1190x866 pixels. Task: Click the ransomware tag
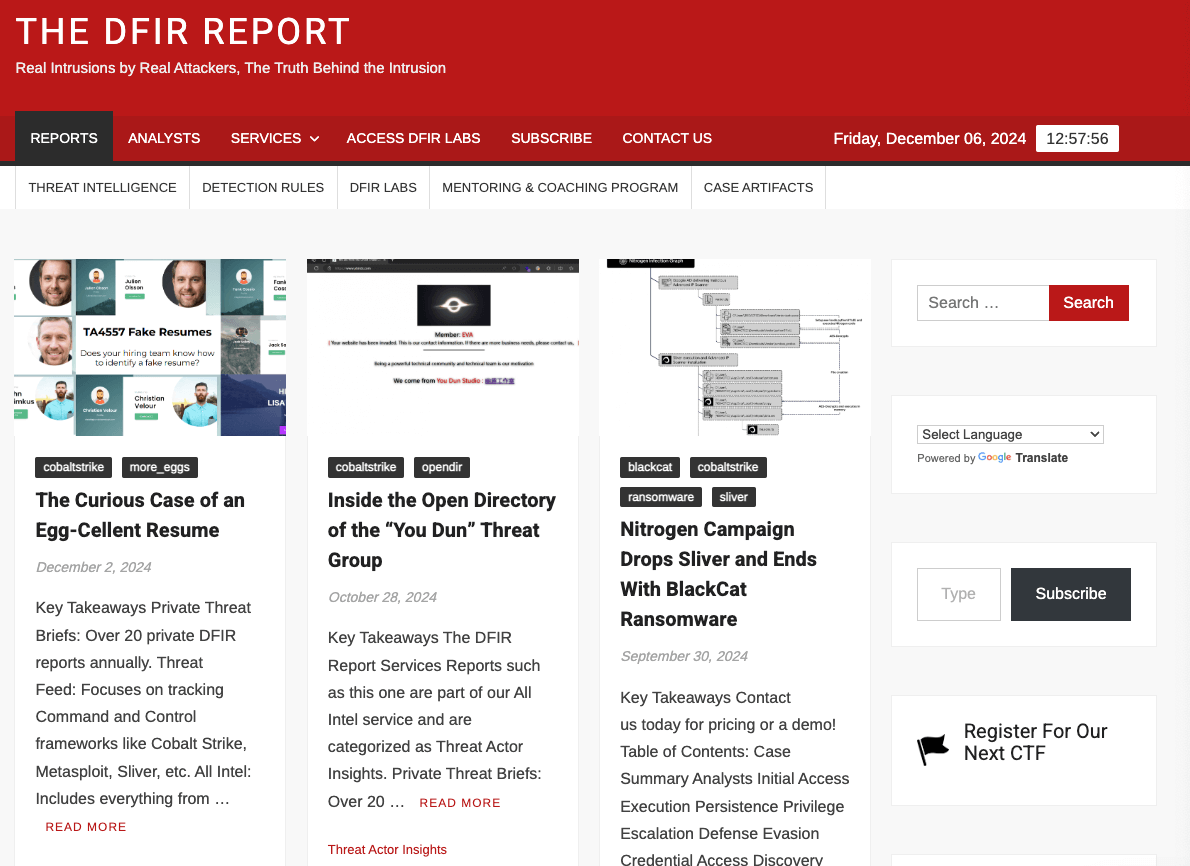[661, 497]
